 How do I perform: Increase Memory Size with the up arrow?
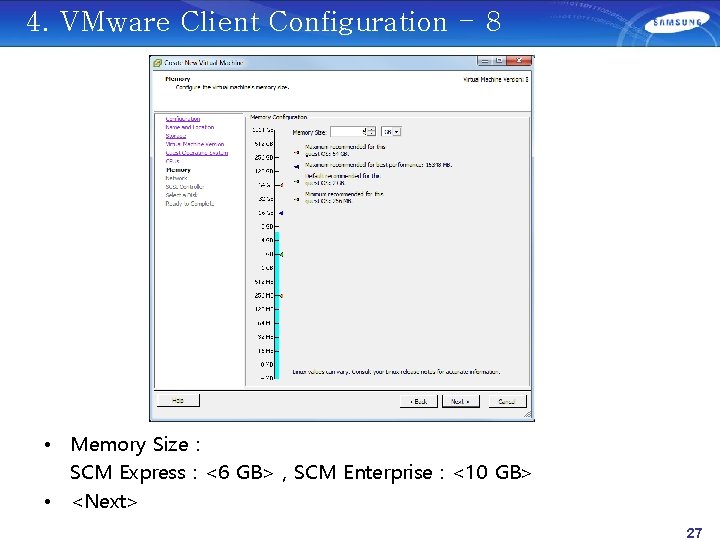(x=371, y=129)
